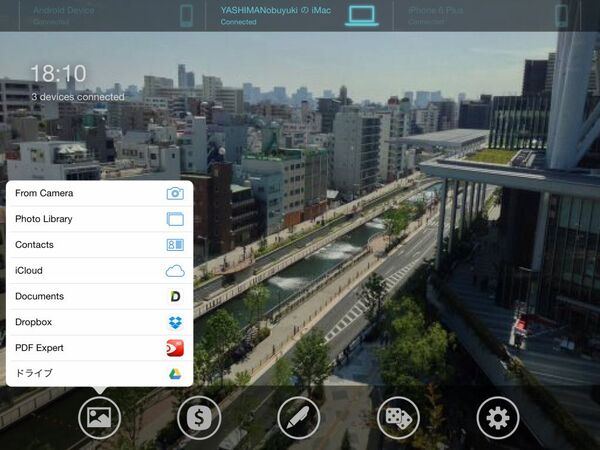Choose iCloud menu entry
The height and width of the screenshot is (450, 600).
pos(99,271)
